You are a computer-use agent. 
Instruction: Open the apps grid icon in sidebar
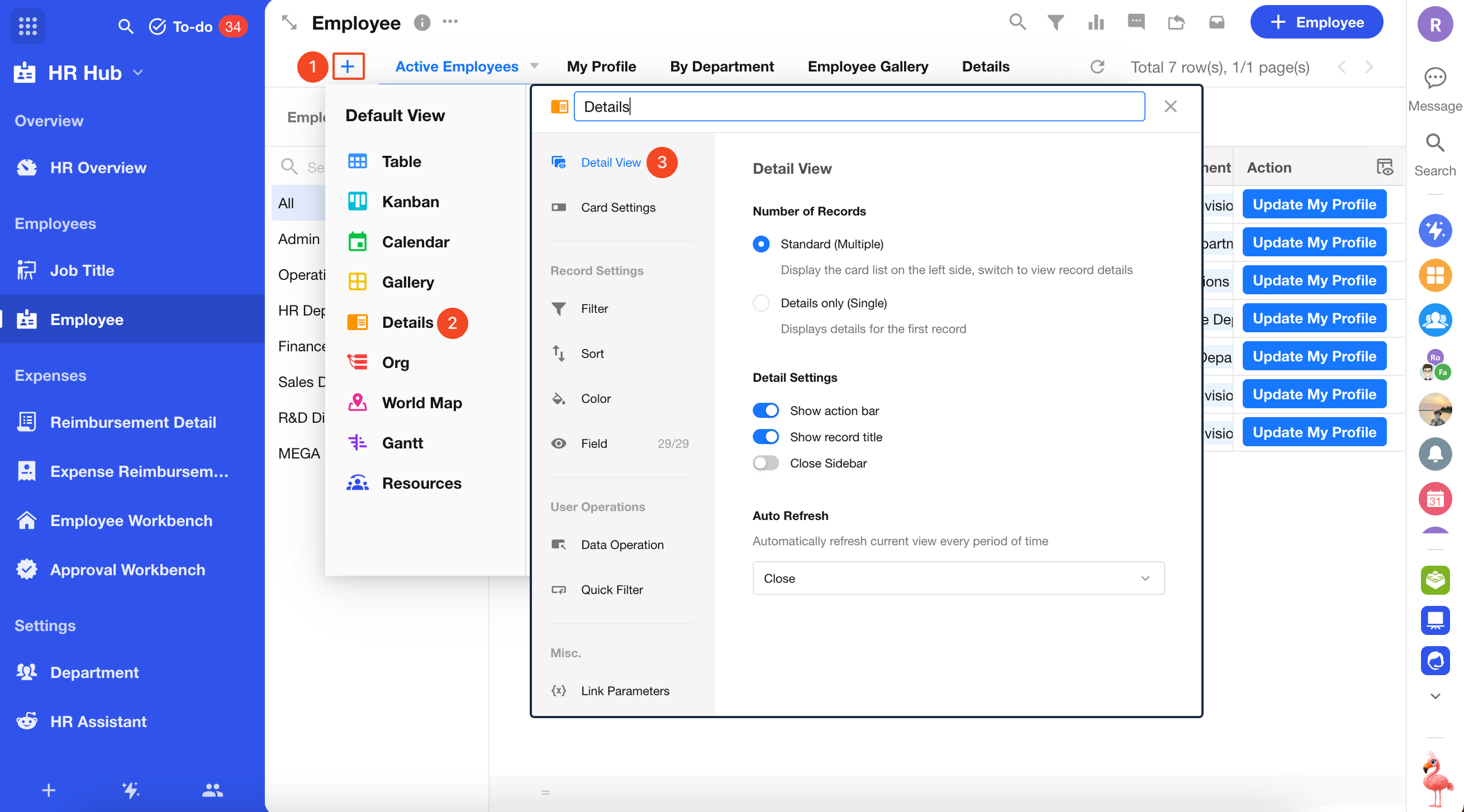coord(27,26)
